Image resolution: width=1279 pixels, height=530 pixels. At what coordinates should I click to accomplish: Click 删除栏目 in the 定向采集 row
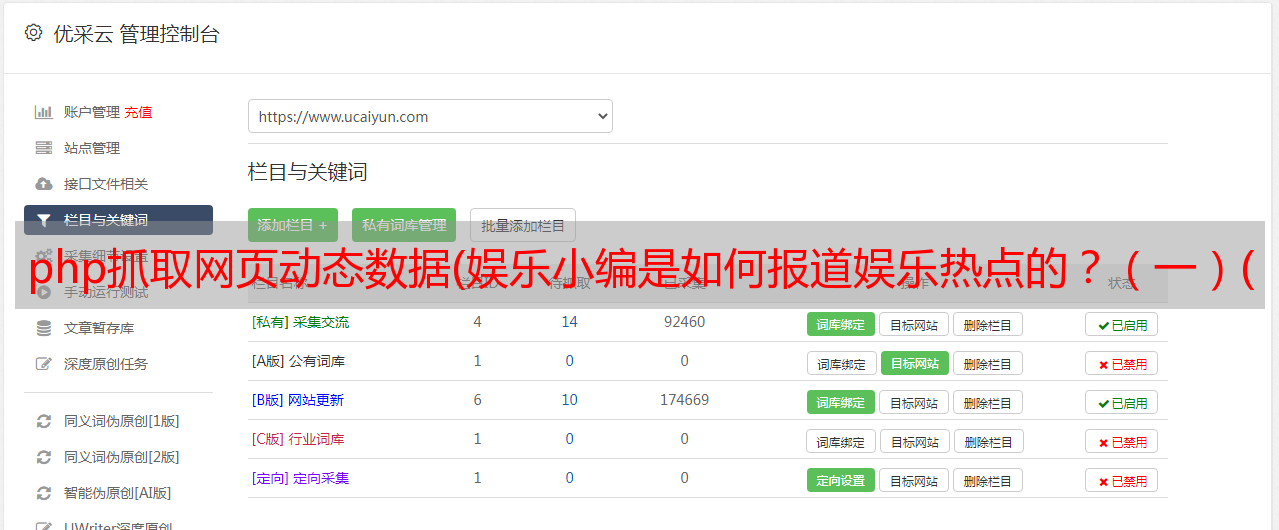pyautogui.click(x=988, y=480)
